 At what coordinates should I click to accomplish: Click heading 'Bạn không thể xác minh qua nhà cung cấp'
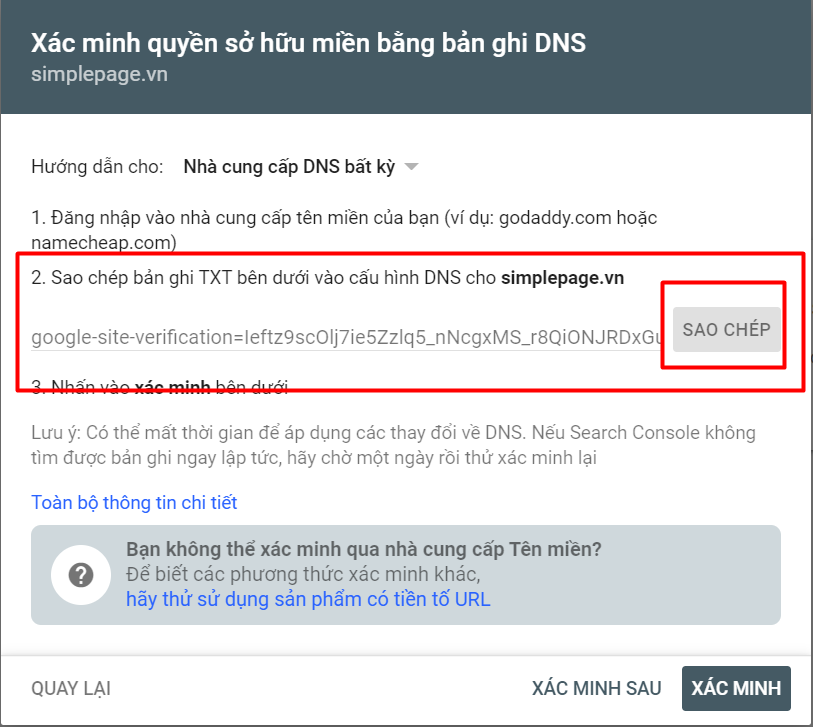click(364, 549)
